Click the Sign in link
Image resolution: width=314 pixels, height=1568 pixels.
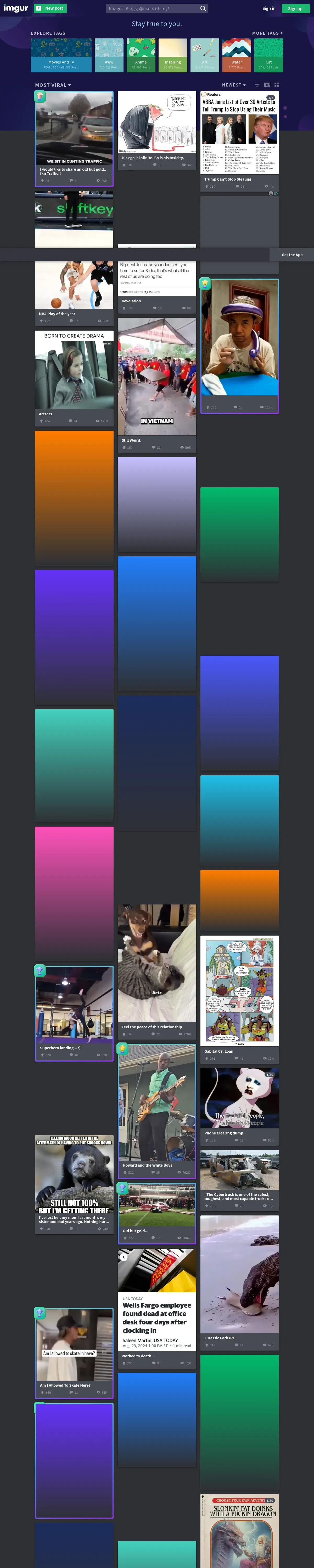pos(269,9)
